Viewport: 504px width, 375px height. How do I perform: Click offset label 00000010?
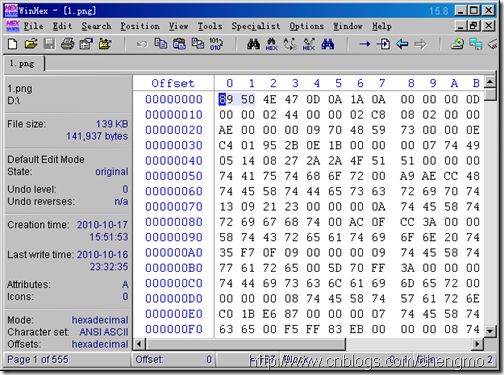[174, 115]
